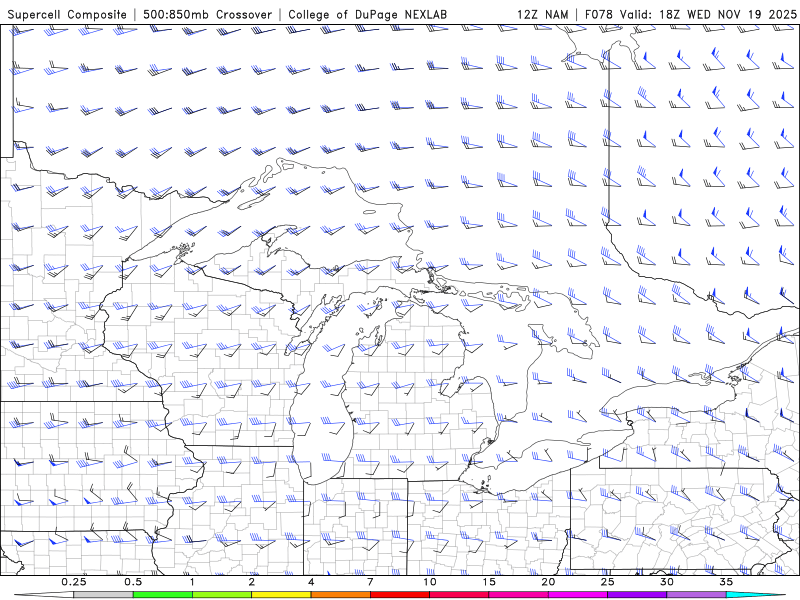800x600 pixels.
Task: Click the '500:850mb Crossover' header text
Action: point(208,14)
